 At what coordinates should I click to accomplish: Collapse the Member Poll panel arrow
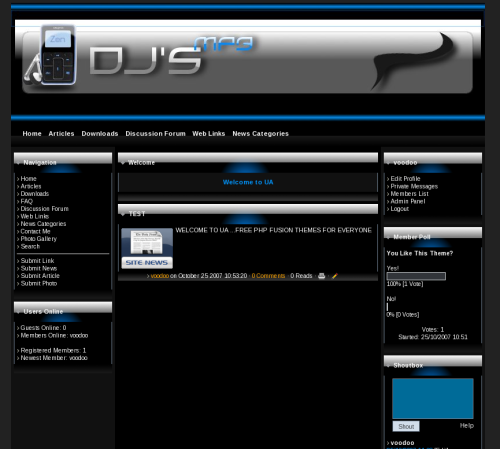[388, 238]
